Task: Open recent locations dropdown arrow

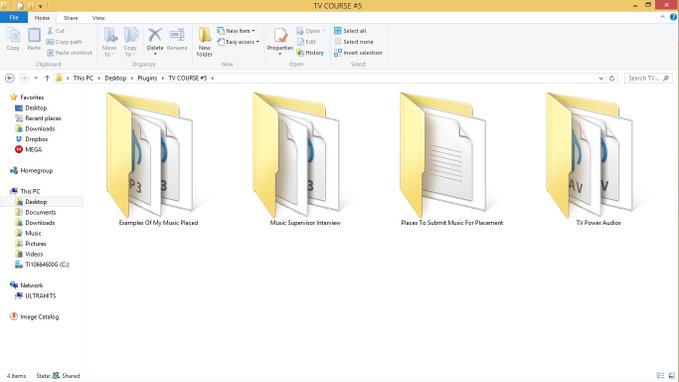Action: [36, 78]
